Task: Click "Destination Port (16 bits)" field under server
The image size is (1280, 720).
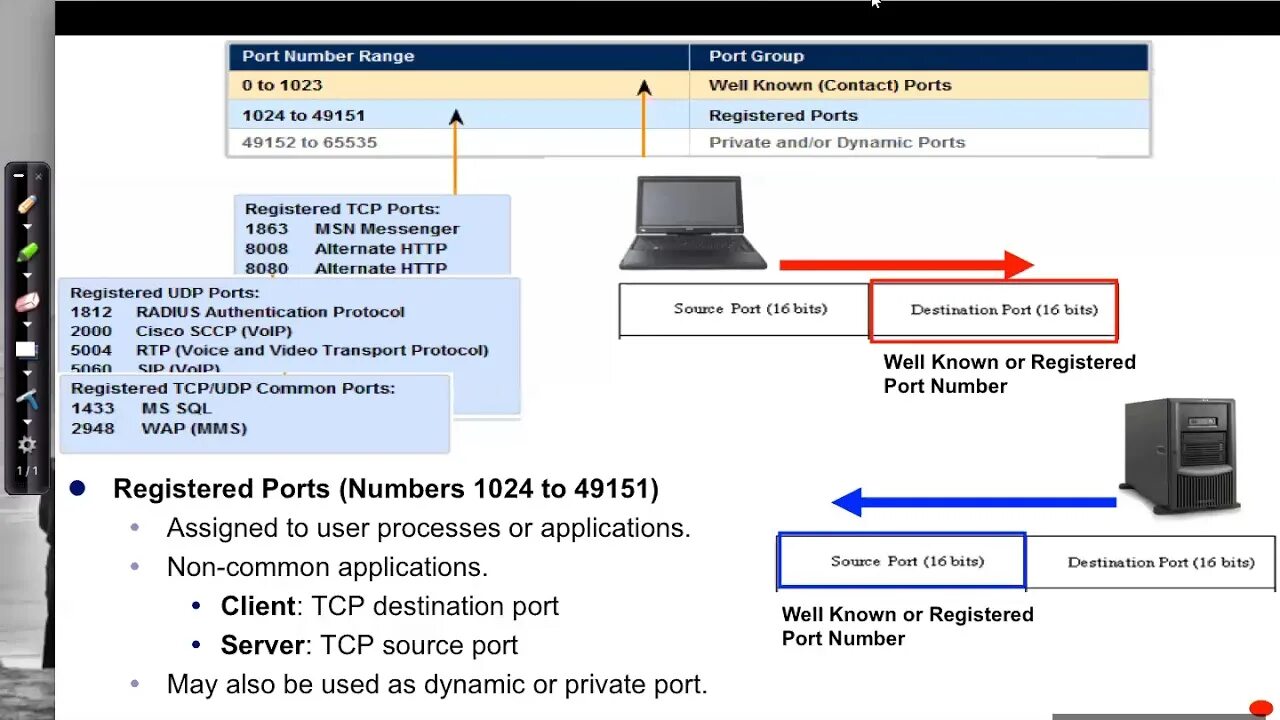Action: click(1152, 562)
